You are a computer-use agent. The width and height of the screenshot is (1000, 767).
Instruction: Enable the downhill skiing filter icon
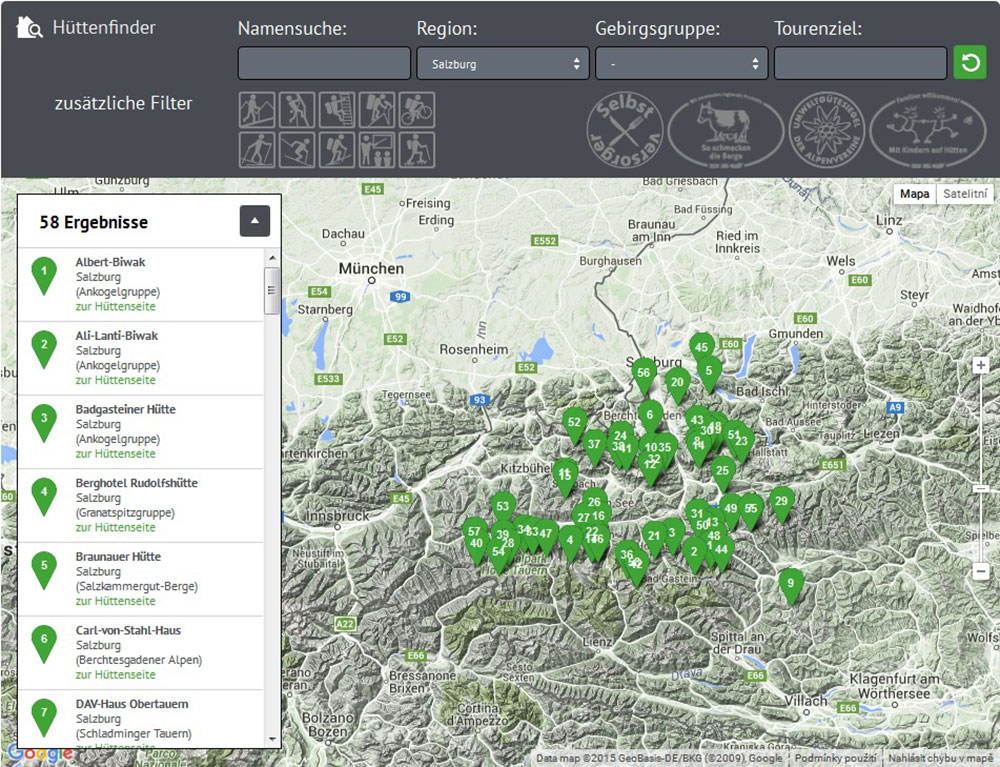pyautogui.click(x=297, y=150)
